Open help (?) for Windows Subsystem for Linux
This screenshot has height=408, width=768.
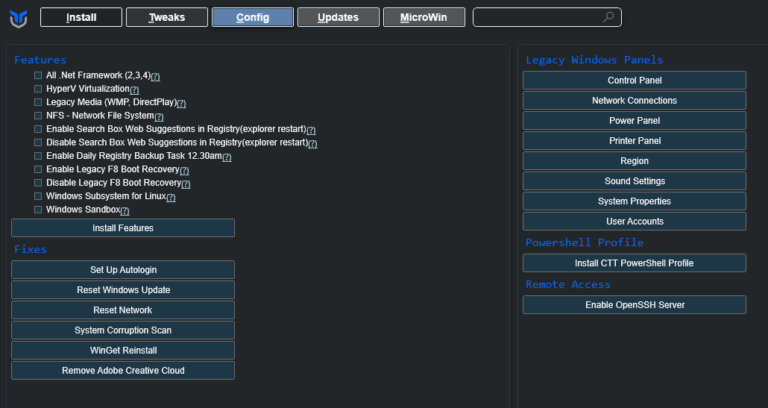[x=170, y=197]
